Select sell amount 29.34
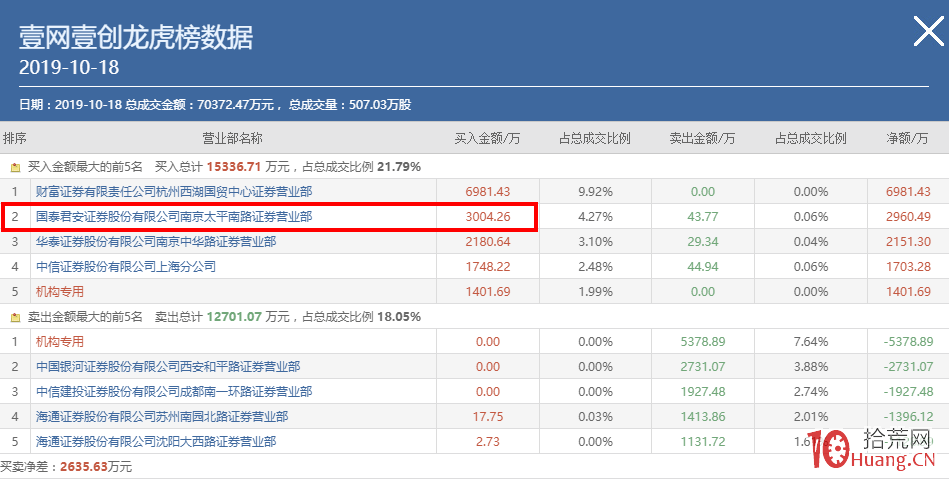Image resolution: width=949 pixels, height=479 pixels. (703, 242)
